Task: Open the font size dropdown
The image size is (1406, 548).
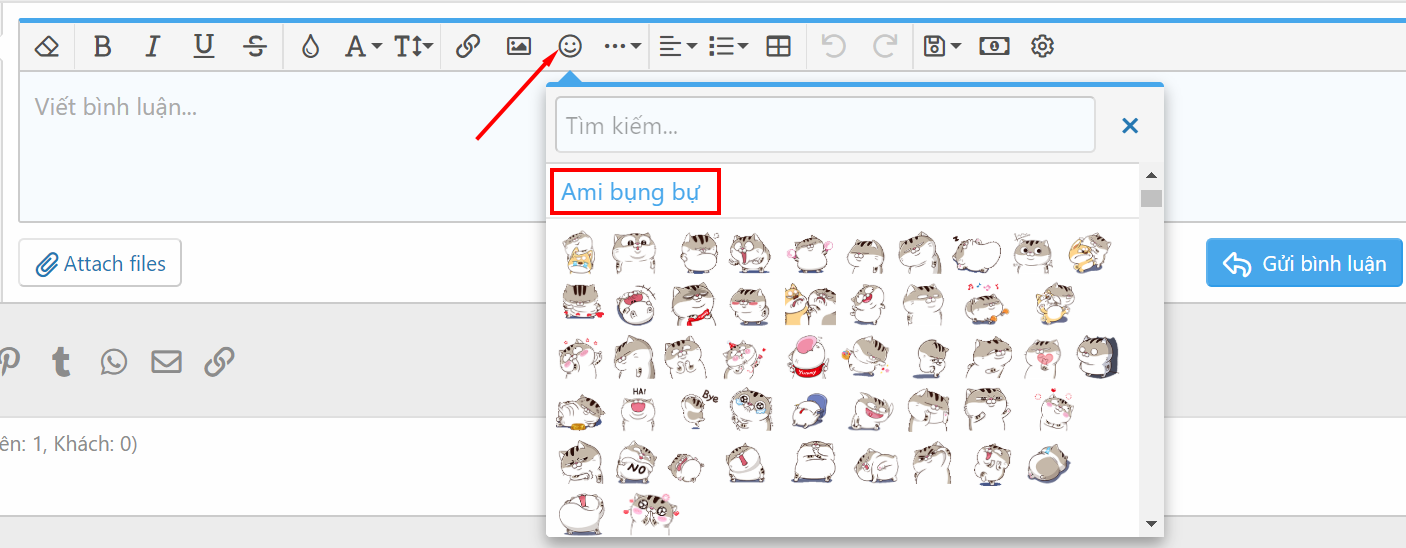Action: point(413,46)
